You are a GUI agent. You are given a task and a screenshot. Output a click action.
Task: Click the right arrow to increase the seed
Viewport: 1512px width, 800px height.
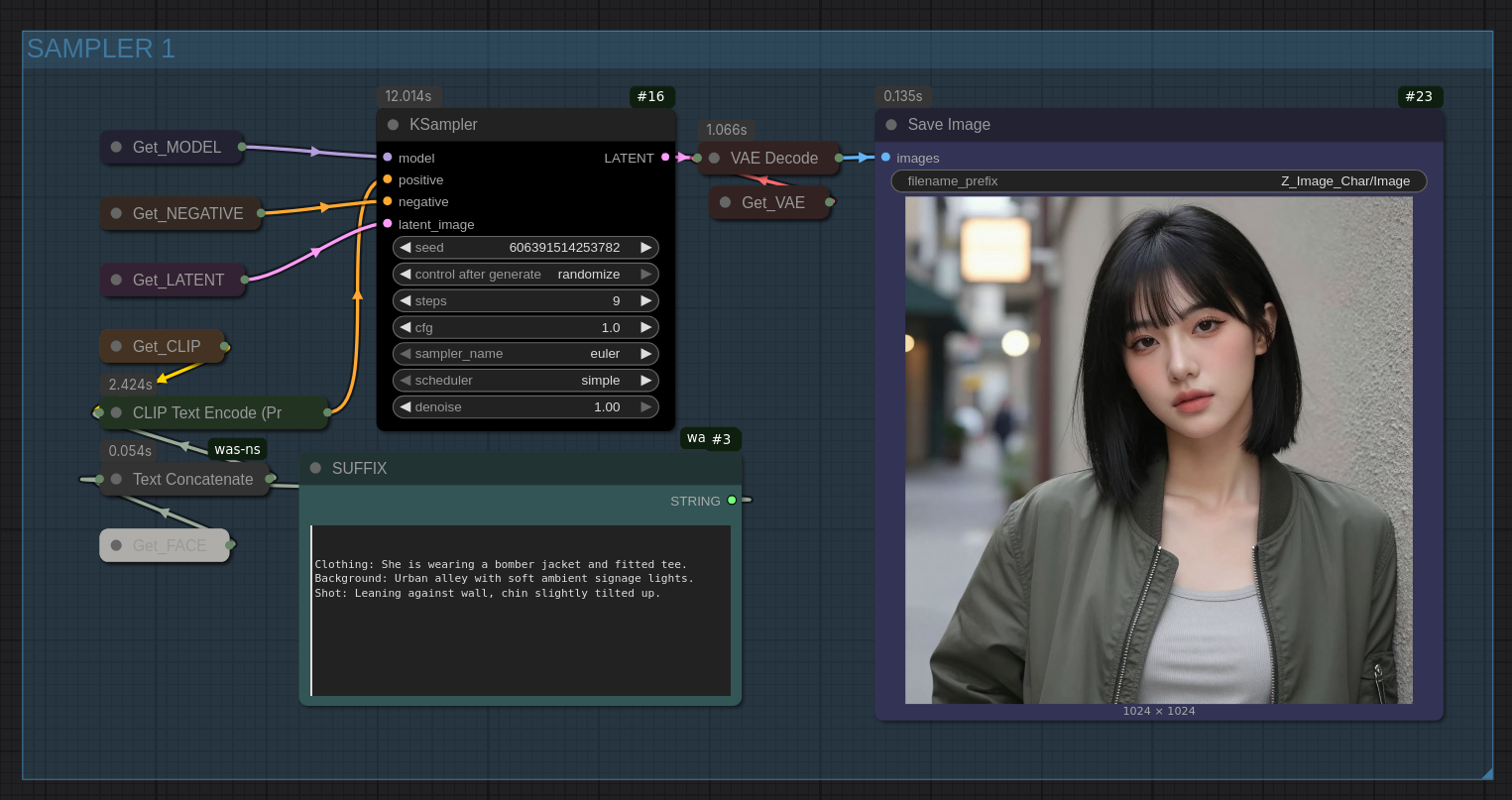[646, 248]
